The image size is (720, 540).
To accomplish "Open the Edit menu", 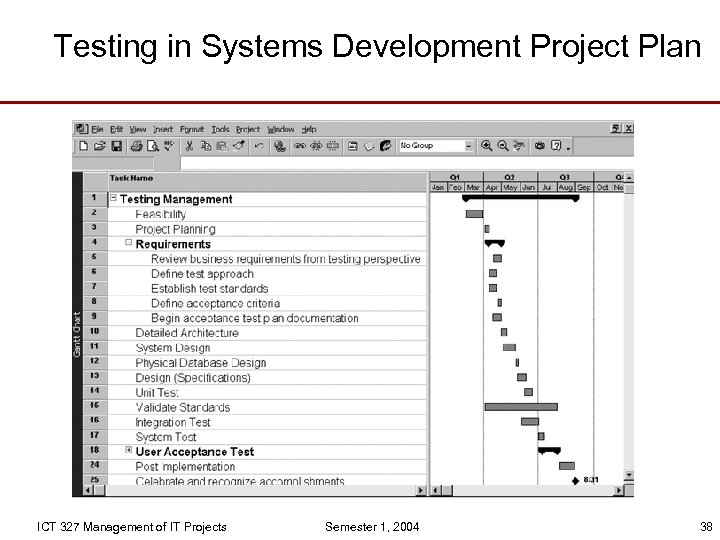I will click(x=116, y=129).
